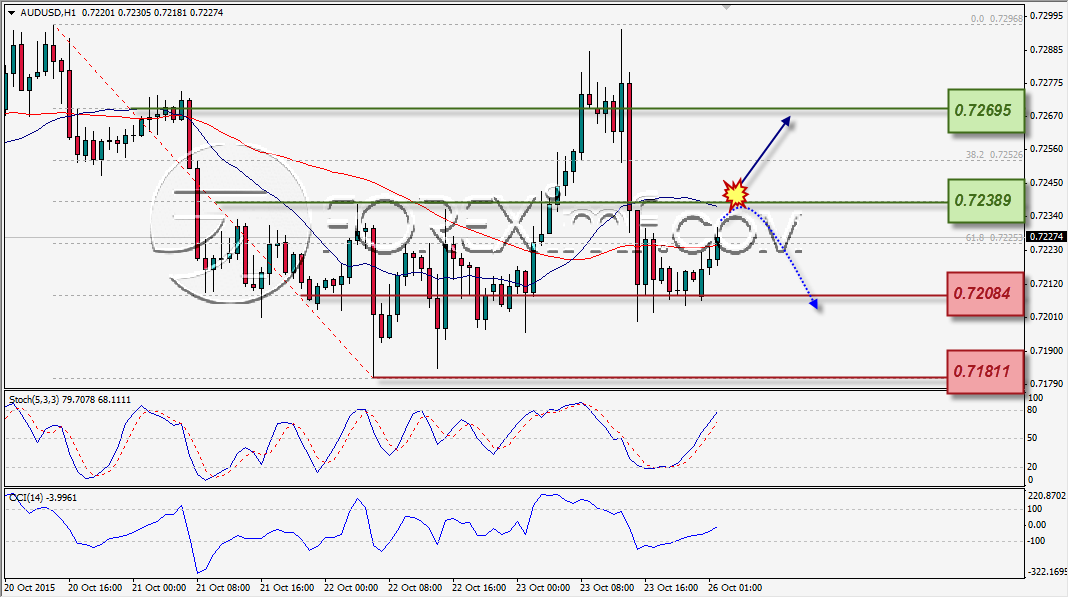Click the 23 Oct 08:00 time label
Viewport: 1069px width, 598px height.
(607, 588)
